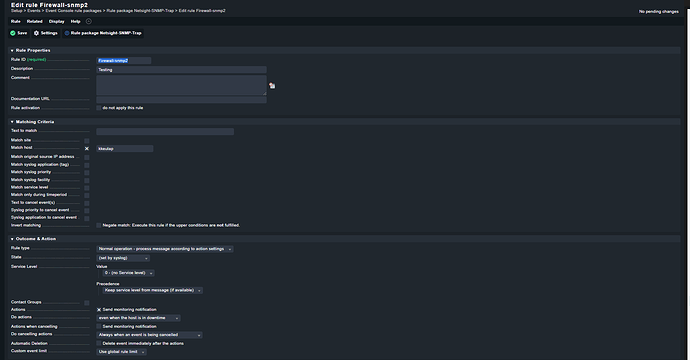Enable Text to cancel event(s) checkbox
The width and height of the screenshot is (690, 360).
(x=87, y=203)
